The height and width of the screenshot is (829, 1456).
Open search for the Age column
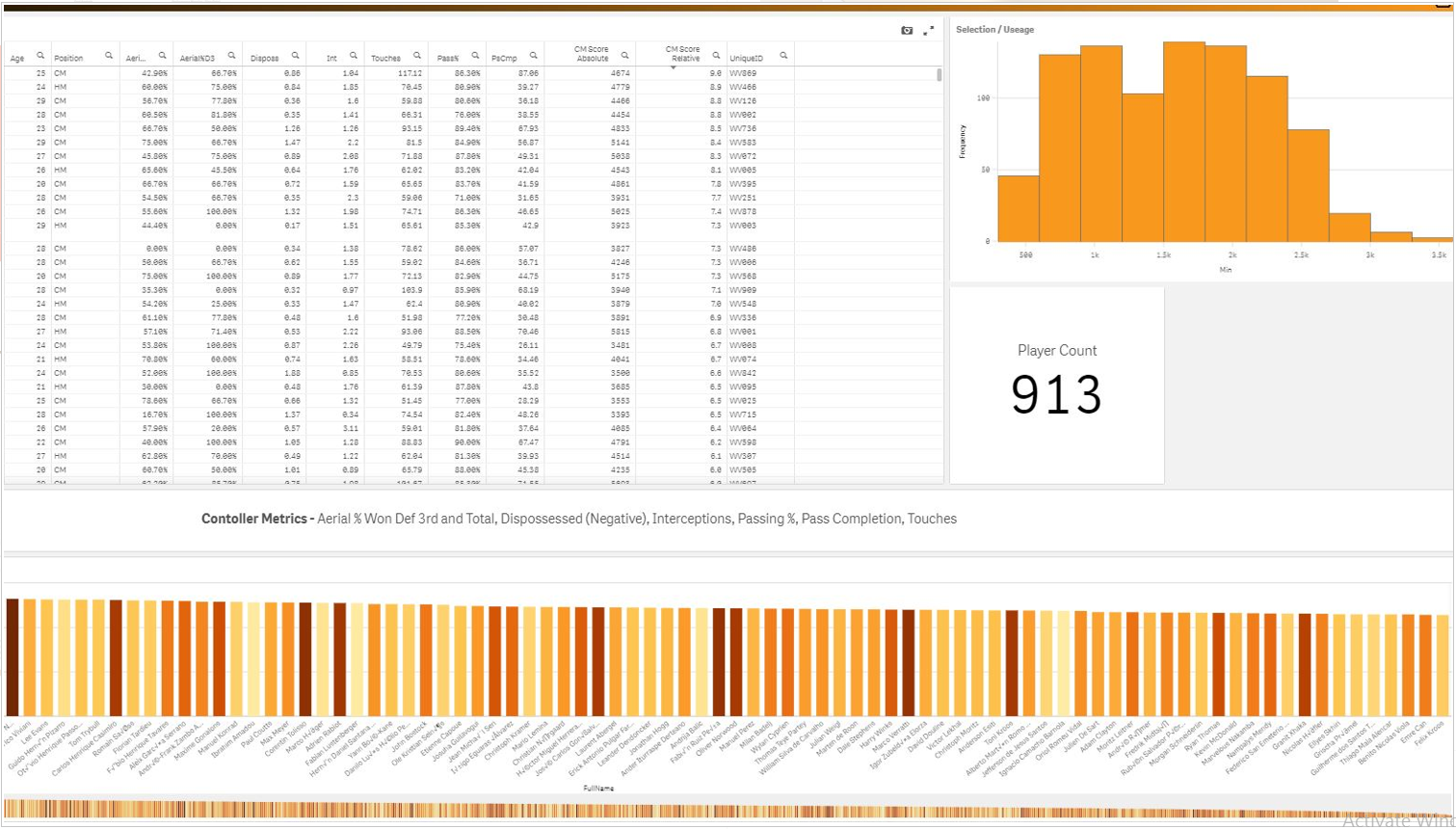pos(40,56)
